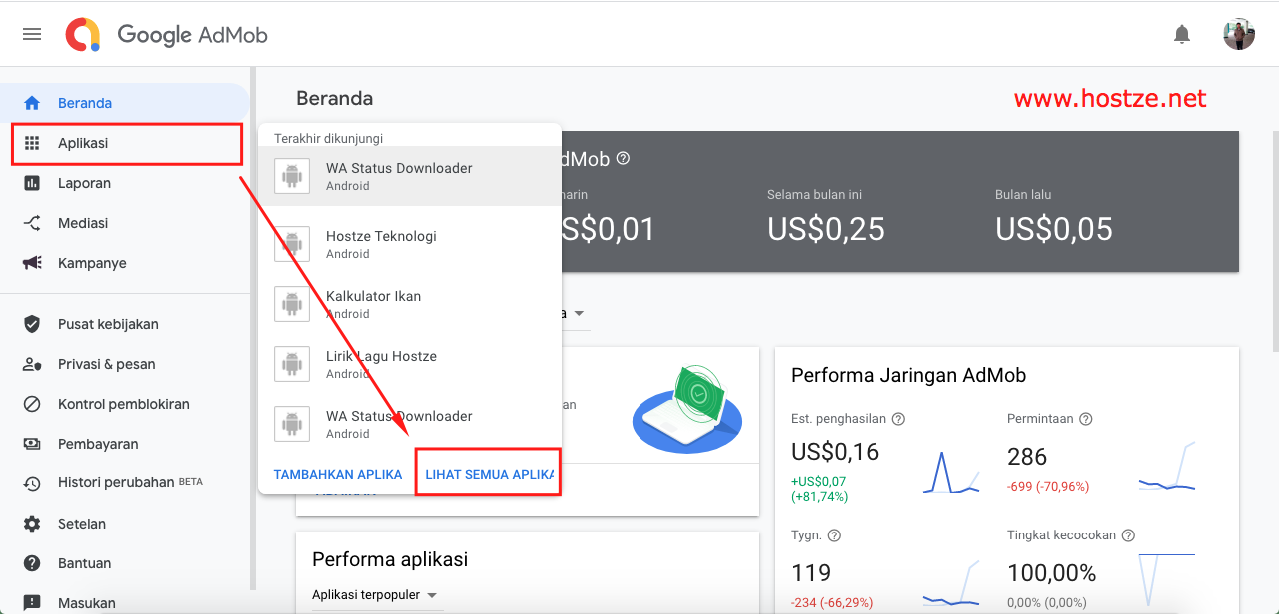Expand the Aplikasi terpopuler dropdown
Image resolution: width=1279 pixels, height=614 pixels.
[375, 595]
